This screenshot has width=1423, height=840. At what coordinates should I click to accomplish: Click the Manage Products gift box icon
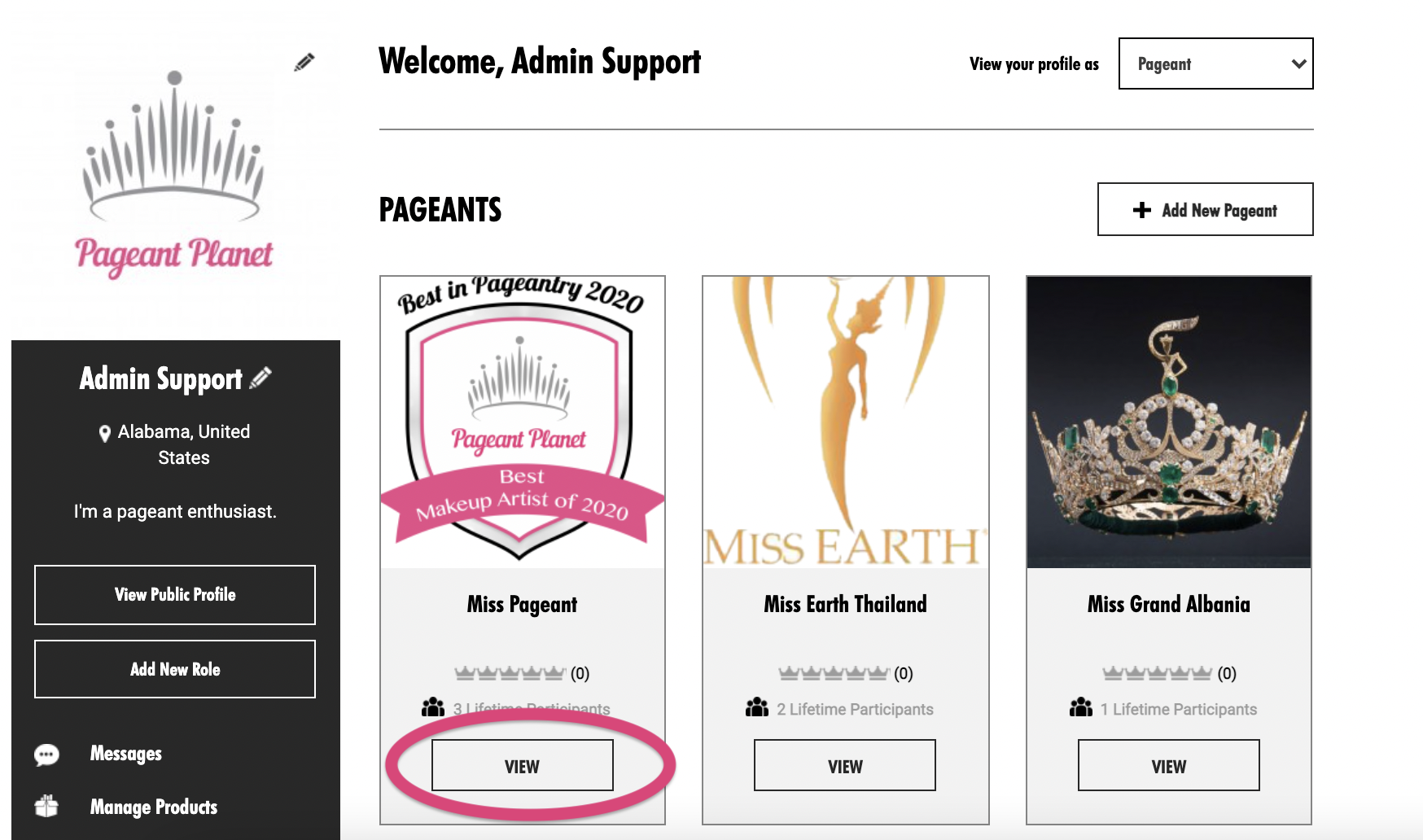coord(46,806)
